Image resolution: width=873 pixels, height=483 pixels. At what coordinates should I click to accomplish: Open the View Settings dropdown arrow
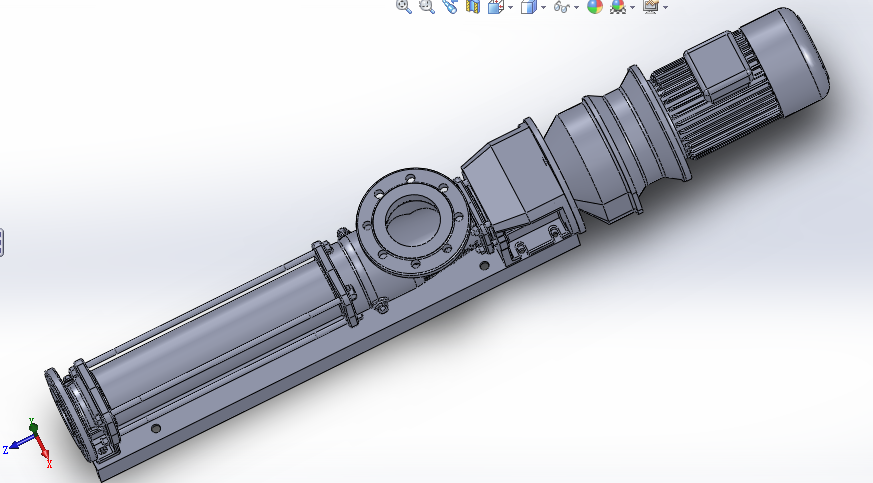pyautogui.click(x=665, y=7)
